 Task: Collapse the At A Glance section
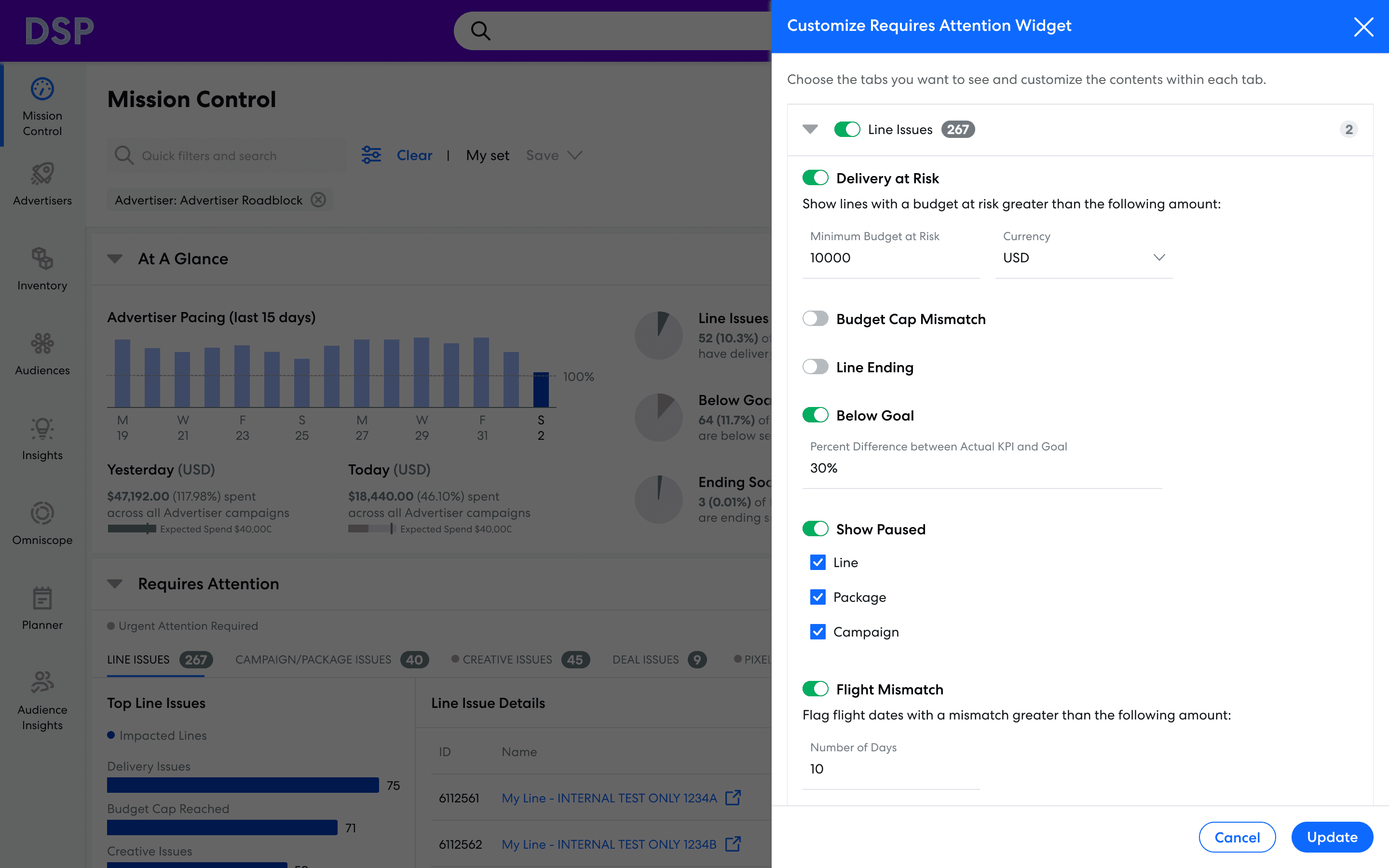[115, 259]
